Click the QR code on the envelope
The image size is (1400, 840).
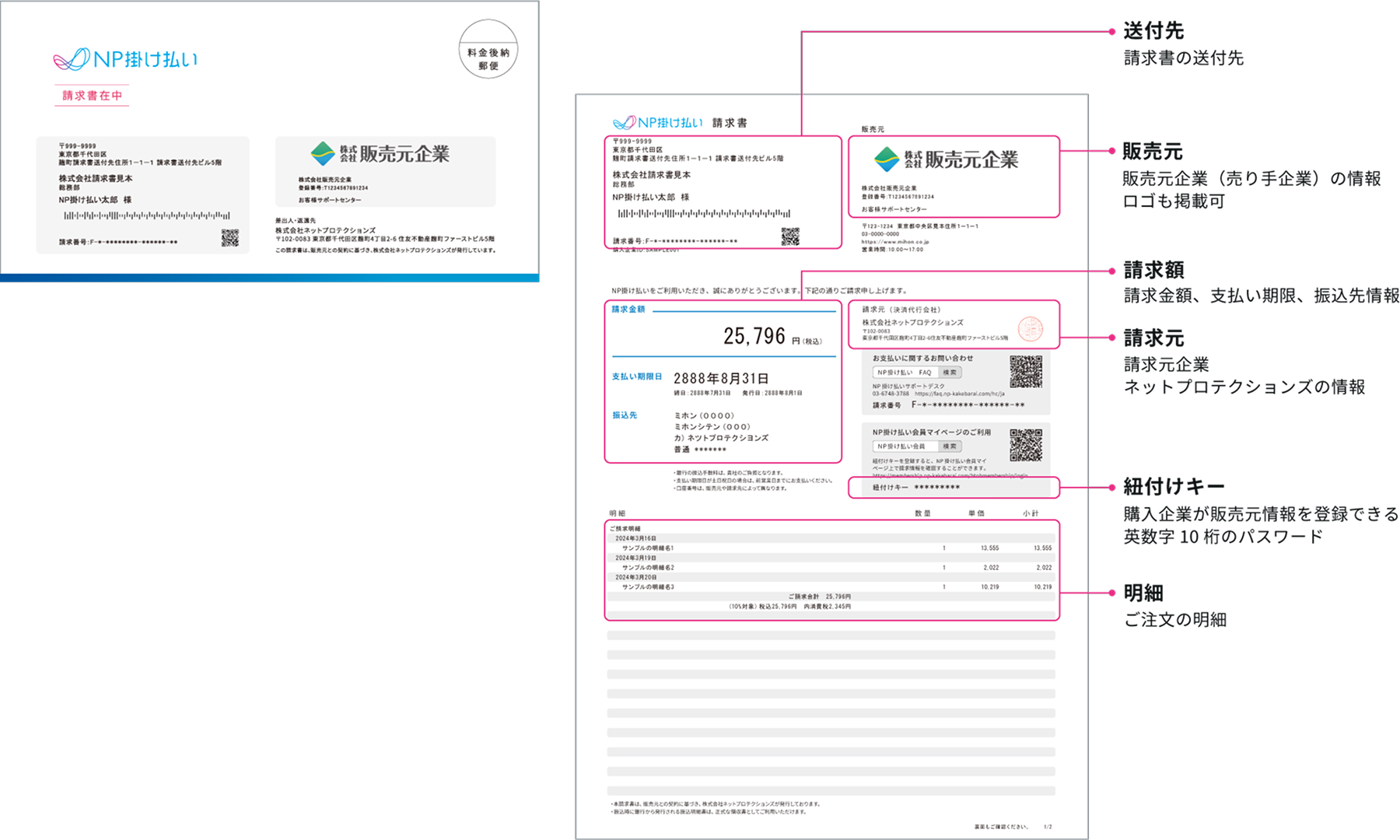(x=229, y=238)
